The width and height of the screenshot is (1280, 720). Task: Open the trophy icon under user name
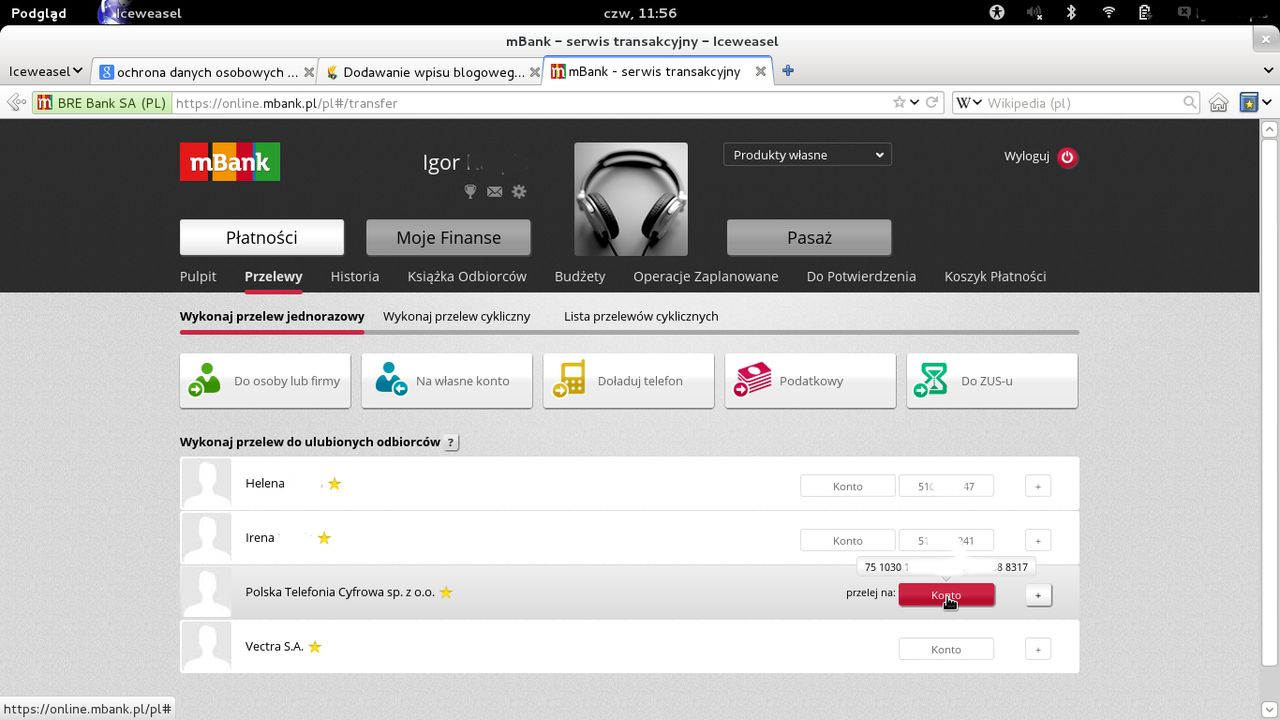coord(471,191)
